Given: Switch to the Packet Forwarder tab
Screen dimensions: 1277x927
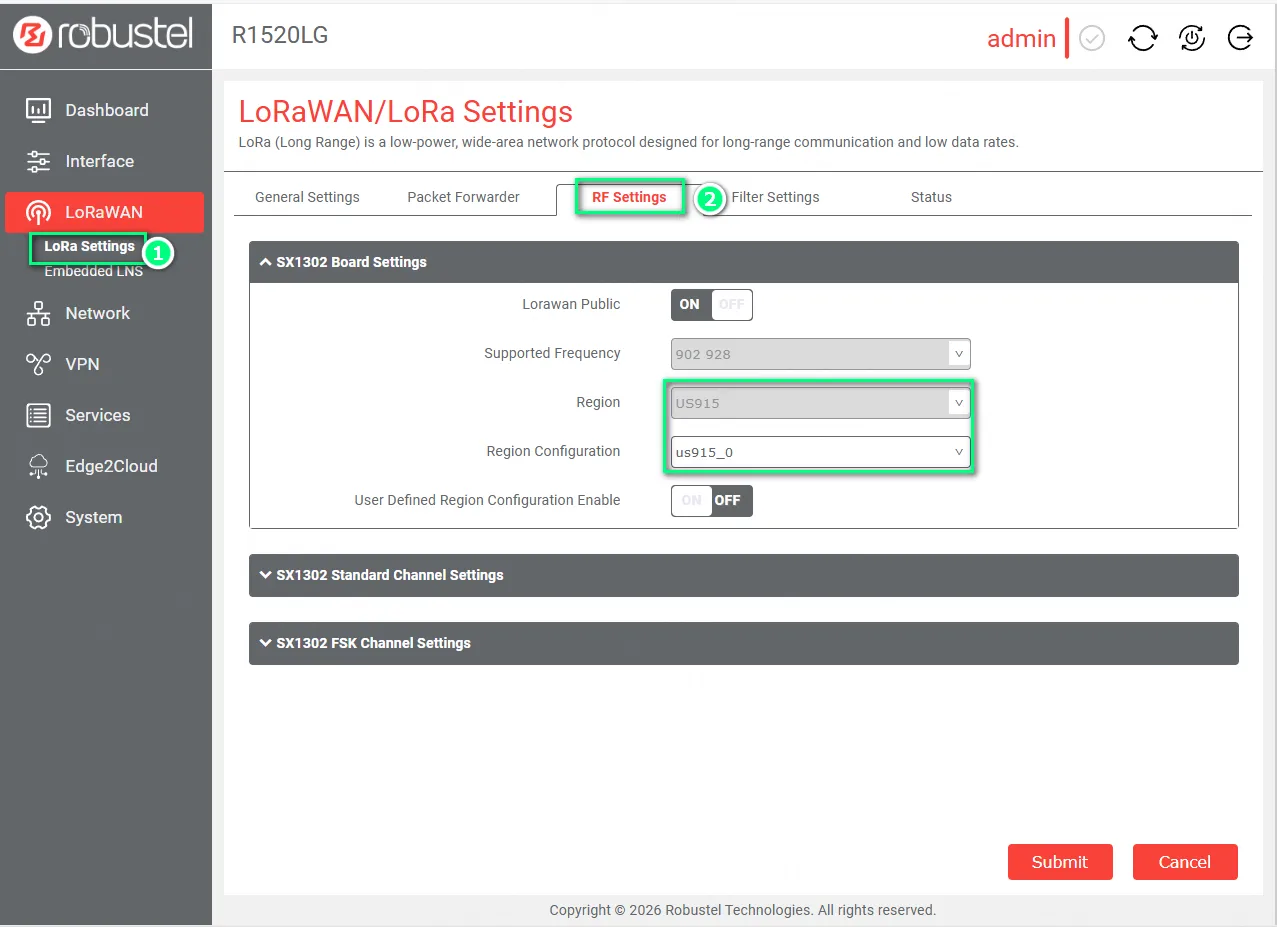Looking at the screenshot, I should point(463,197).
